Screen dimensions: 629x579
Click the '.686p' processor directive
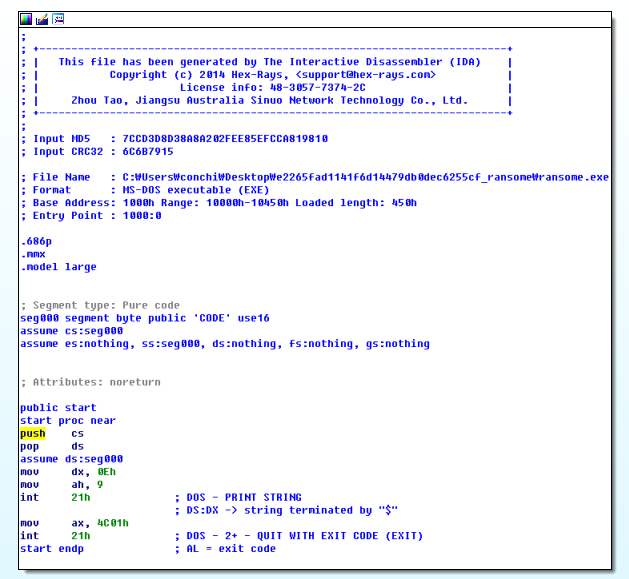[x=36, y=241]
